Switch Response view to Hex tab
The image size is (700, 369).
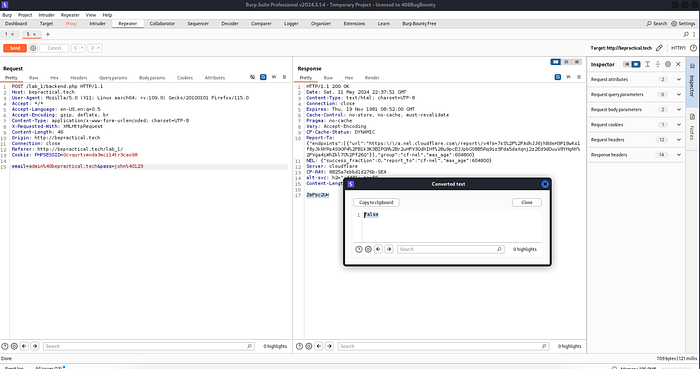tap(349, 78)
